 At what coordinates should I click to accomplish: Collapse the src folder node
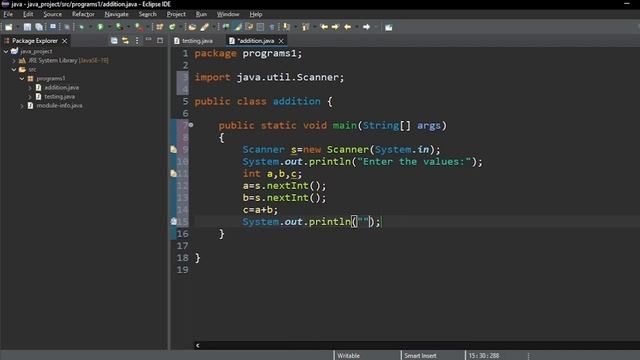point(14,69)
